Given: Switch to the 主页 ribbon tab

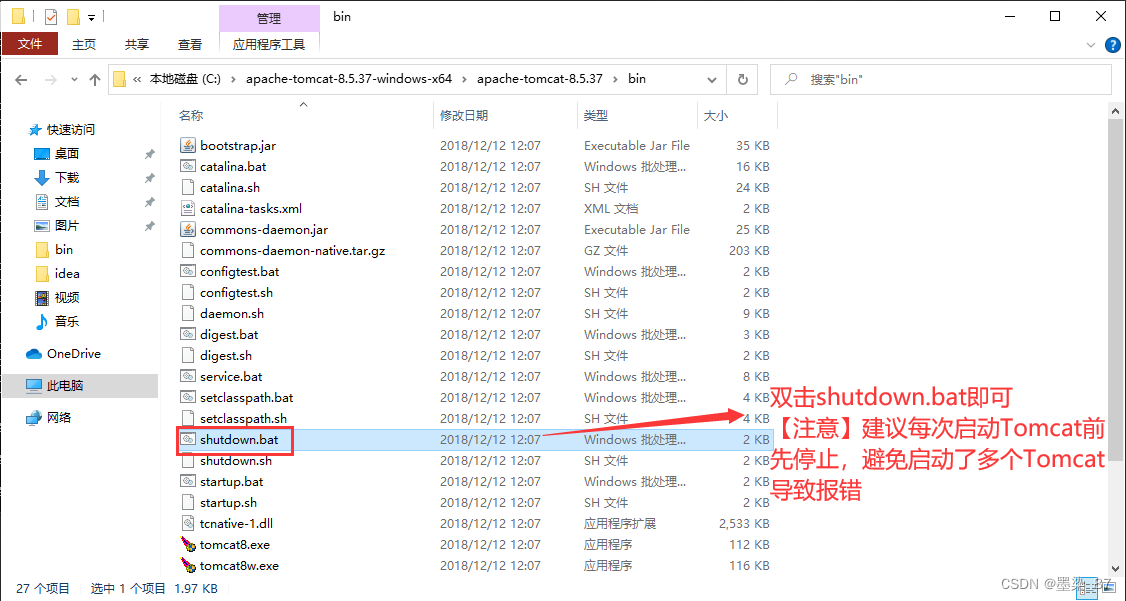Looking at the screenshot, I should pos(84,45).
